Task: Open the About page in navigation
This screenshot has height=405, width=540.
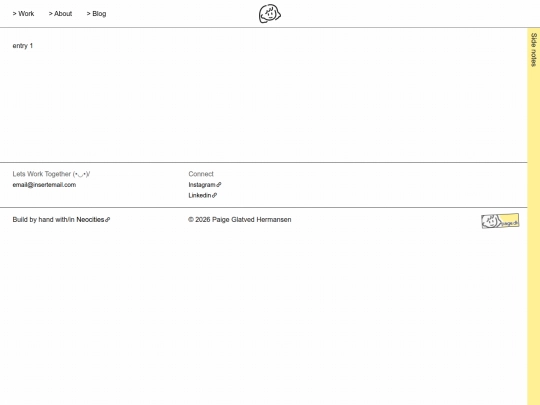Action: point(60,14)
